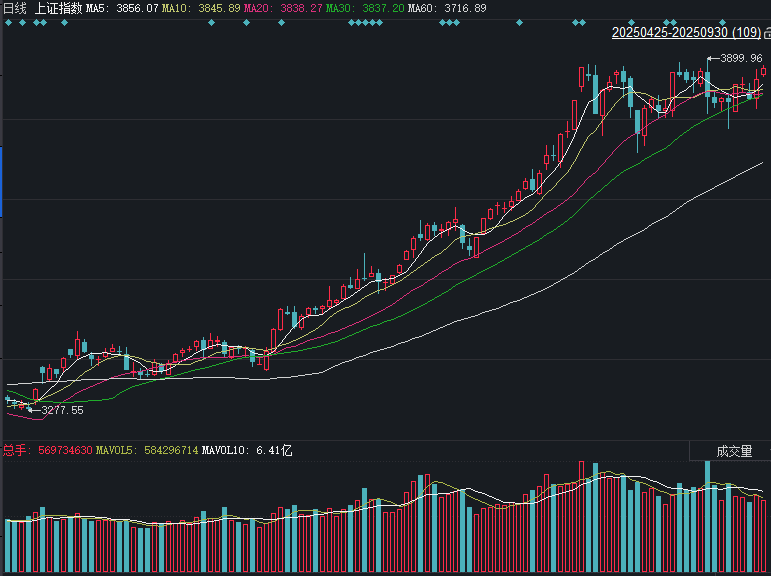This screenshot has width=771, height=576.
Task: Open the 成交量 indicator button
Action: pos(734,452)
